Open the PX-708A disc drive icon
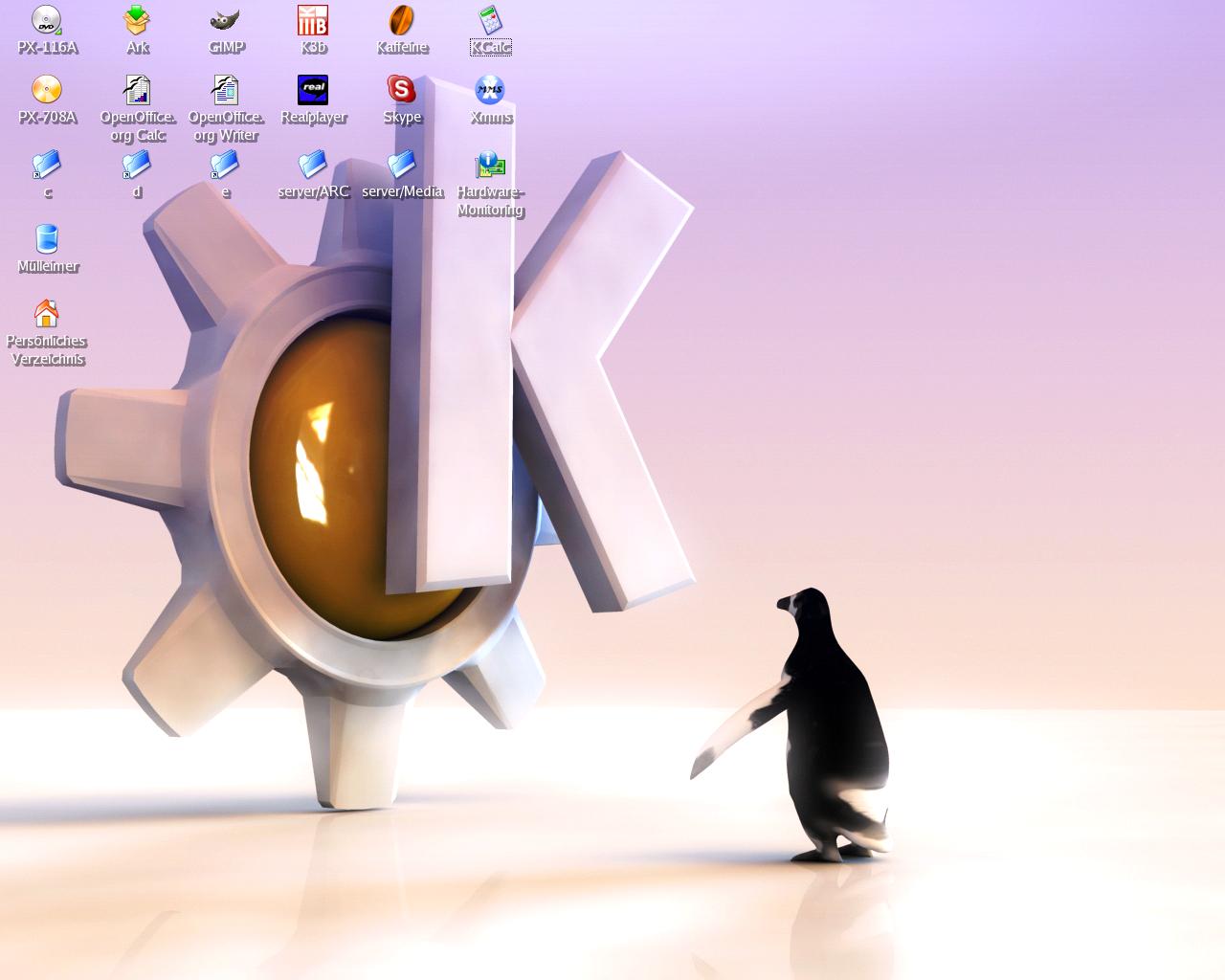The image size is (1225, 980). (x=47, y=90)
